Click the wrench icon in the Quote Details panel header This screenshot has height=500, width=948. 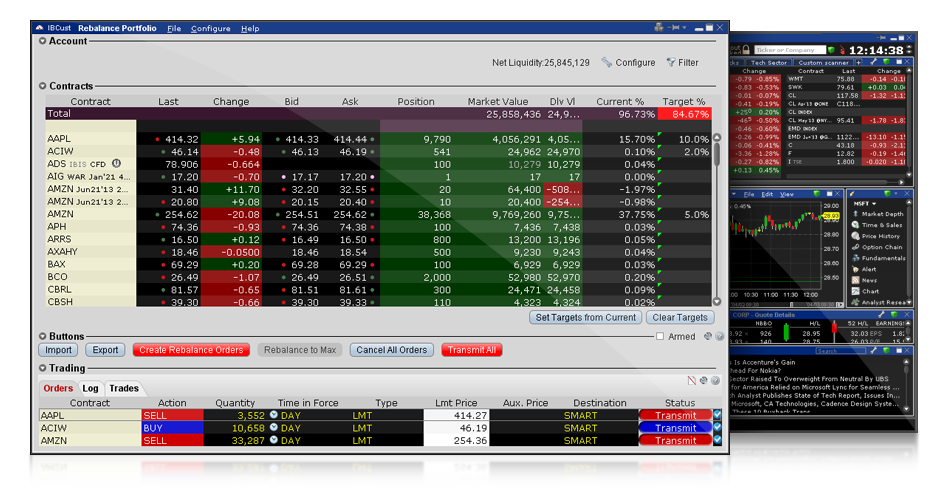pos(882,314)
